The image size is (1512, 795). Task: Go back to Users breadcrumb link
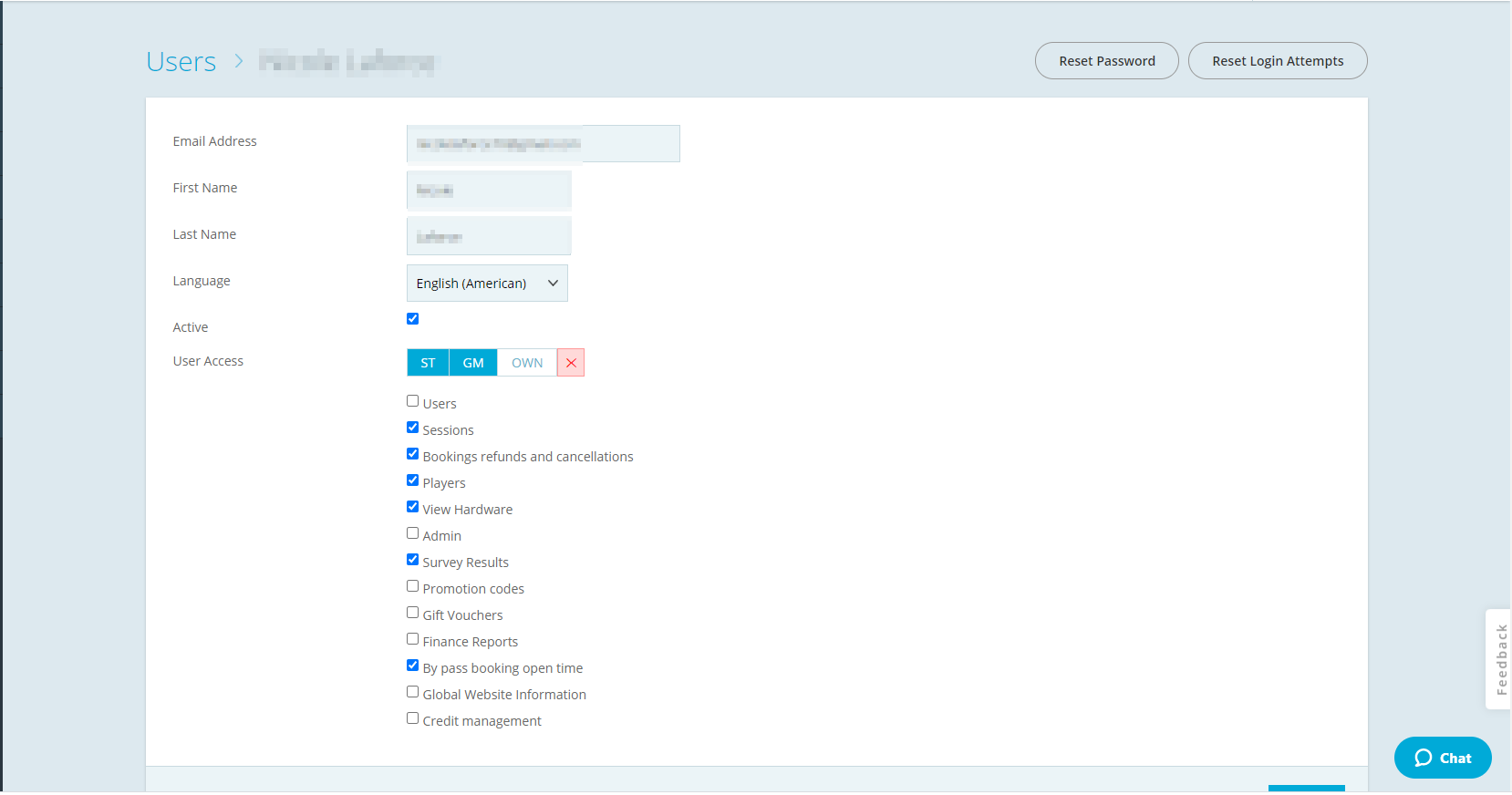click(x=181, y=61)
